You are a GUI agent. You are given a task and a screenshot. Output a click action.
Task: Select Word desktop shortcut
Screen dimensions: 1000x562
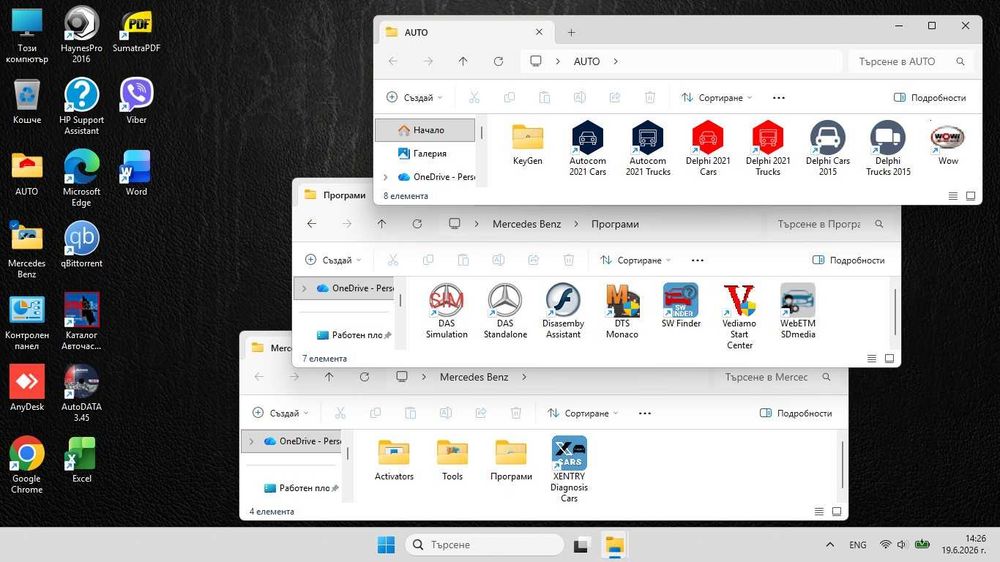pos(136,172)
